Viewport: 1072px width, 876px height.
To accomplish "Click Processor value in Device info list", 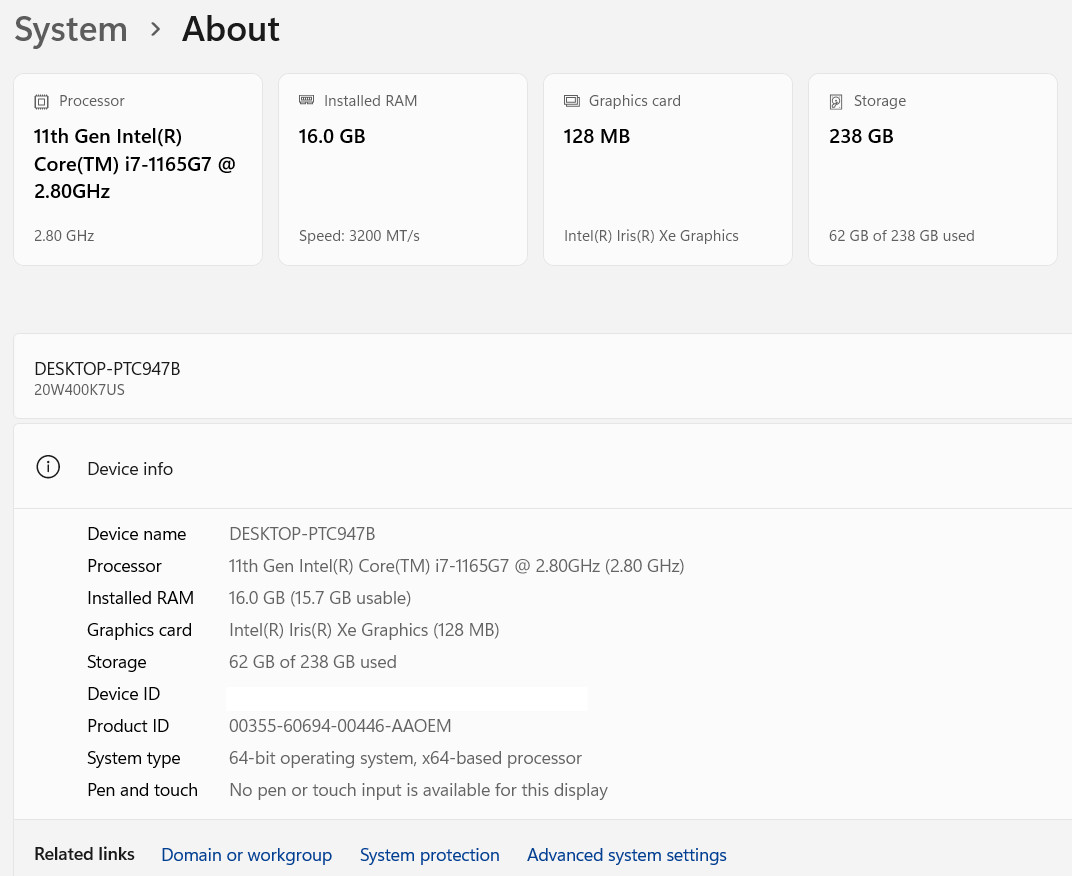I will click(x=456, y=566).
